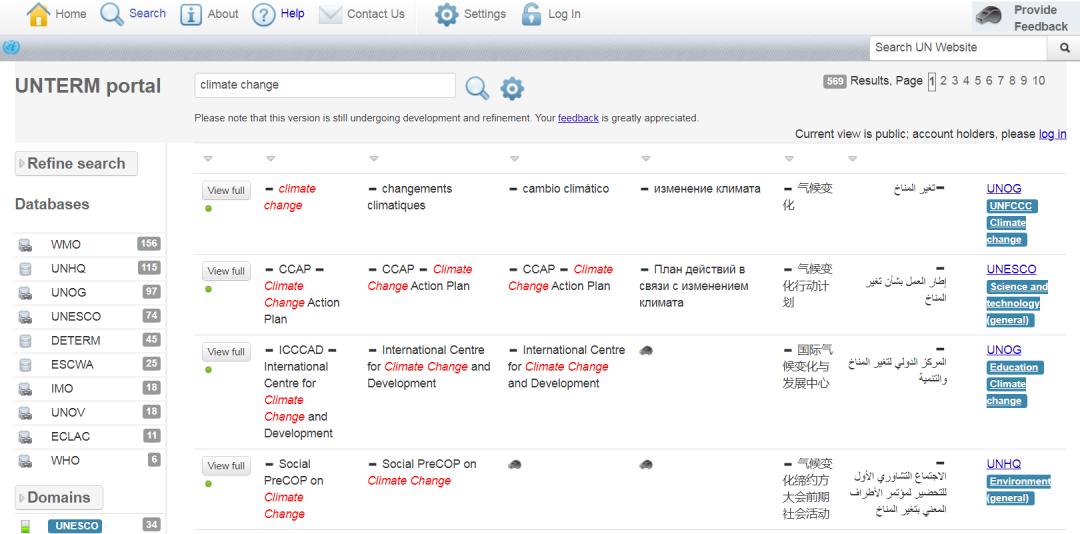Viewport: 1080px width, 534px height.
Task: Open search options gear beside term box
Action: click(x=512, y=88)
